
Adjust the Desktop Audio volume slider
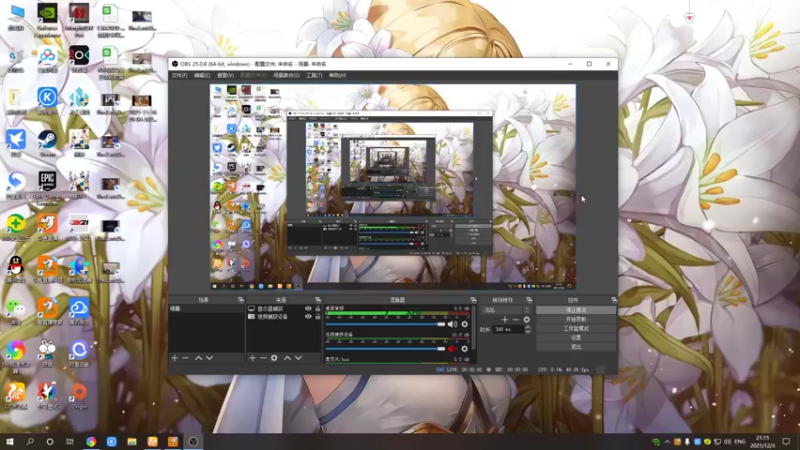click(x=385, y=324)
